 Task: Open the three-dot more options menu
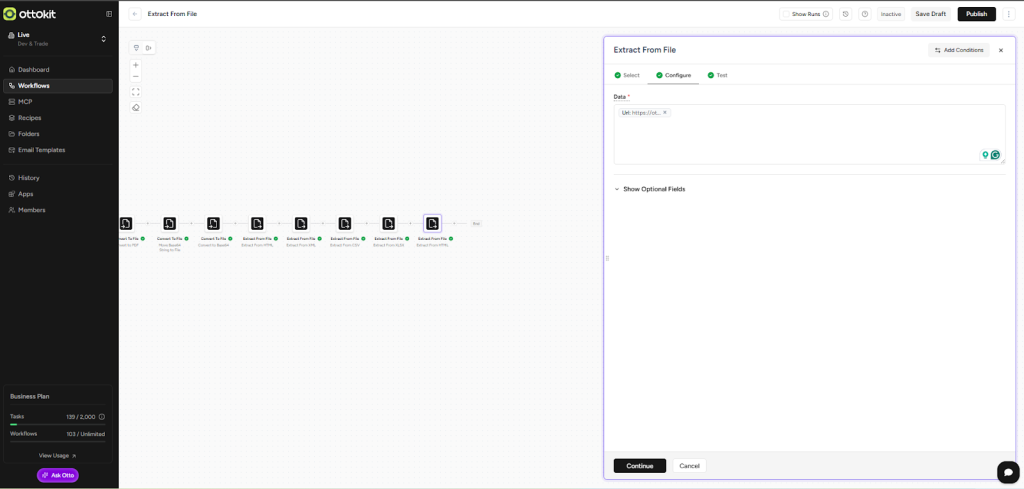click(1008, 14)
